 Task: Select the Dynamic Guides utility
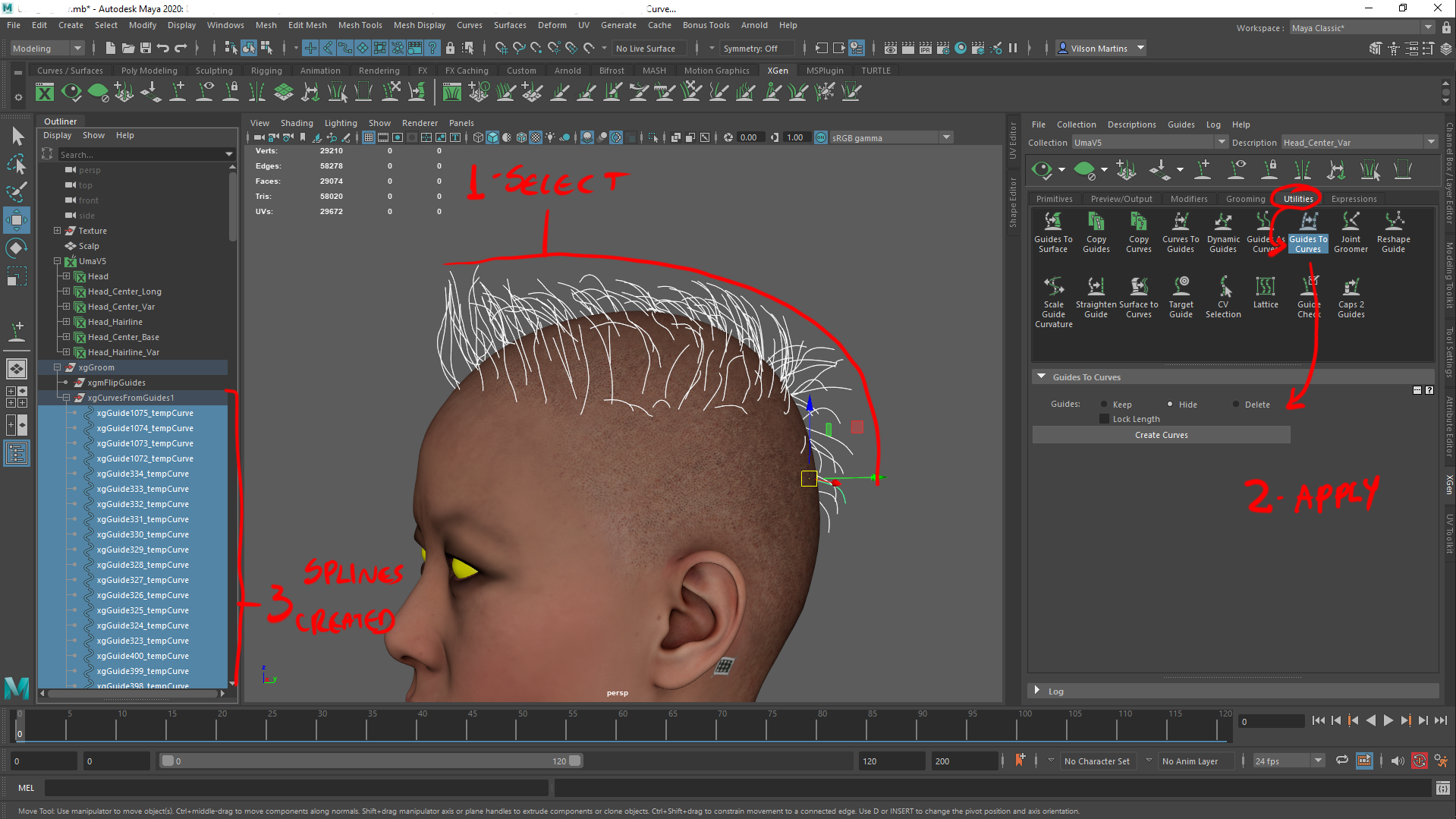click(1223, 232)
